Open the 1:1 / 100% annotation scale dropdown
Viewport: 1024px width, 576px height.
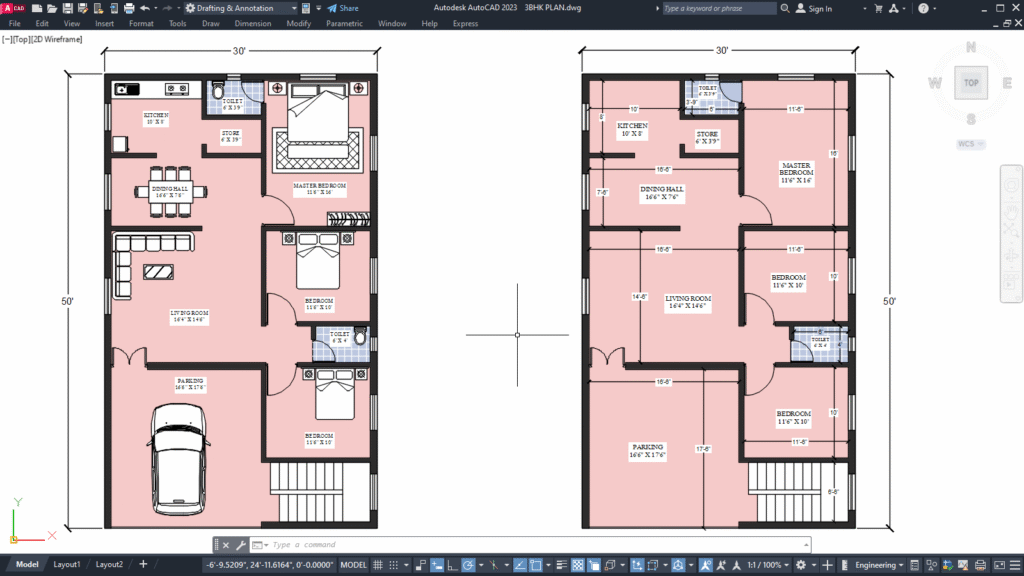pyautogui.click(x=769, y=565)
